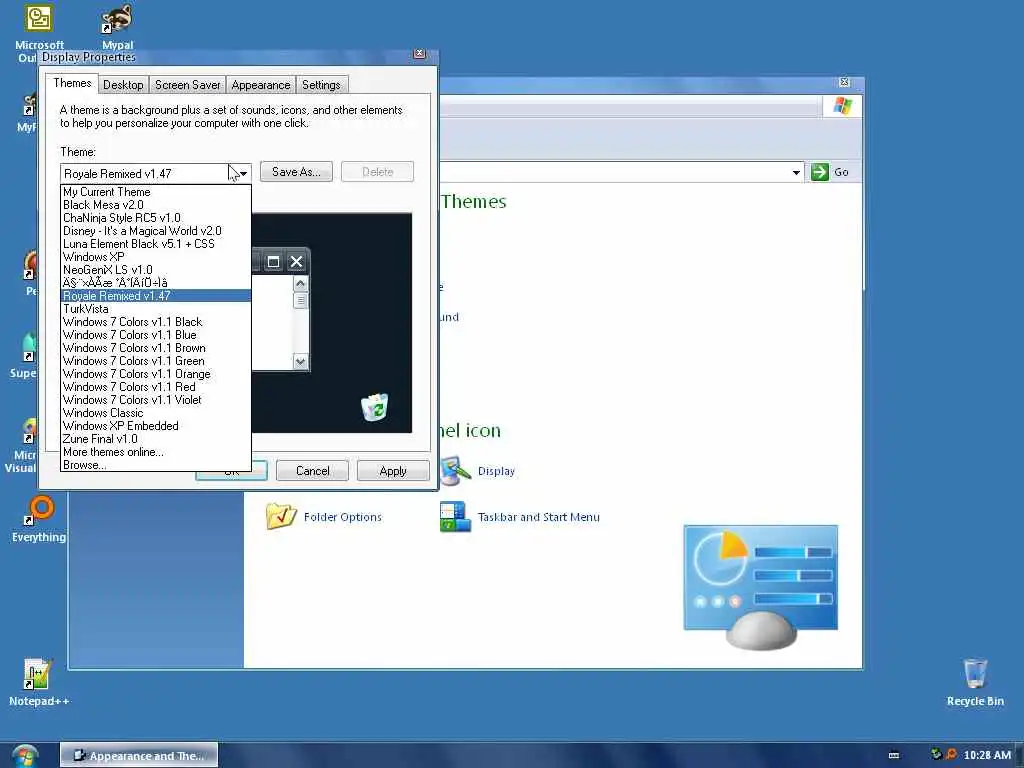
Task: Select Windows 7 Colors v1.1 Green
Action: 155,361
